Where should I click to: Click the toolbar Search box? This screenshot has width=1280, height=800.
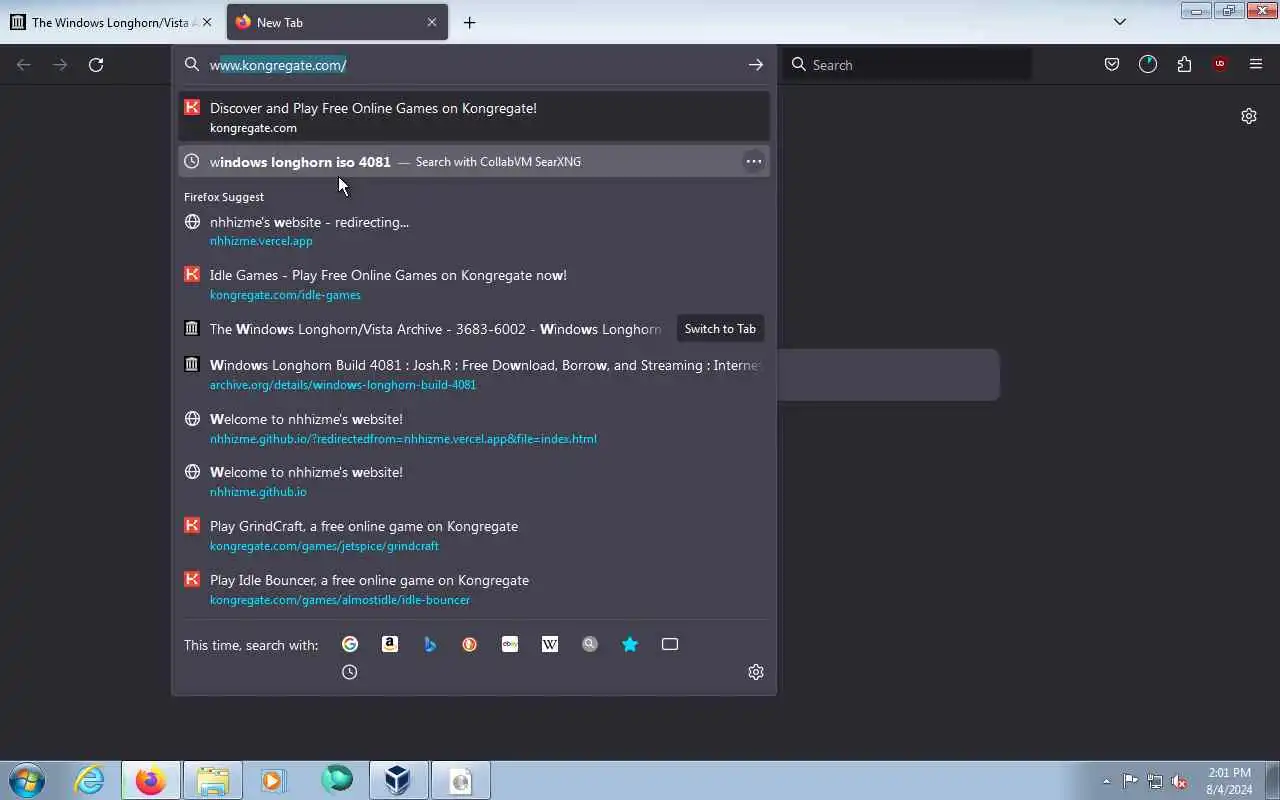pyautogui.click(x=906, y=65)
